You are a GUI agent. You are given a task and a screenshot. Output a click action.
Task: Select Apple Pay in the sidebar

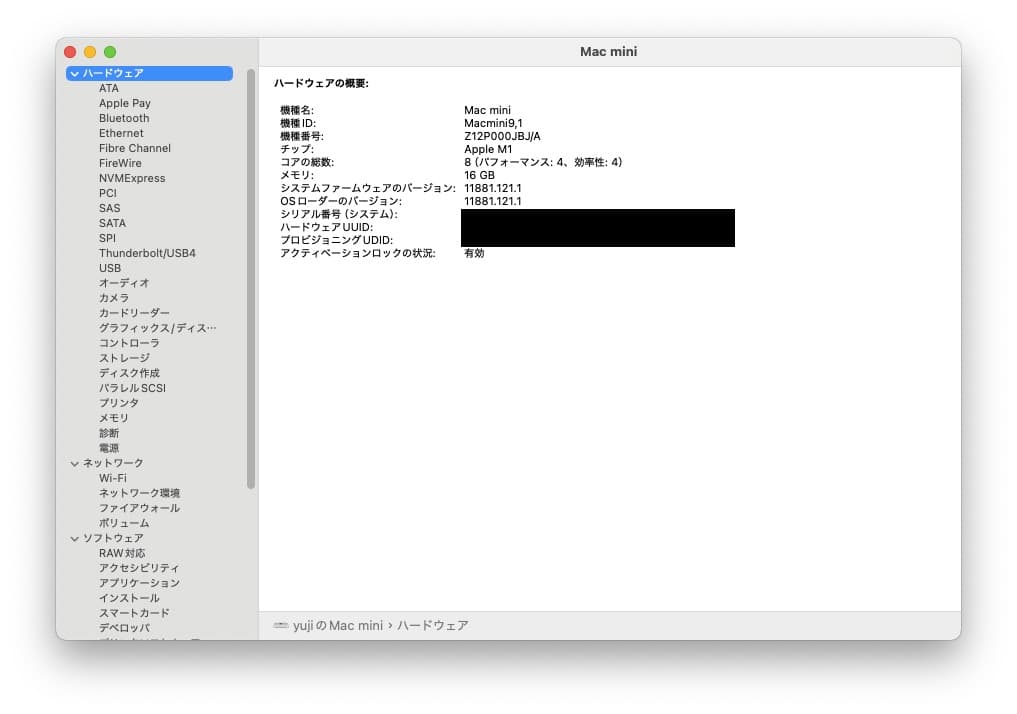tap(123, 102)
